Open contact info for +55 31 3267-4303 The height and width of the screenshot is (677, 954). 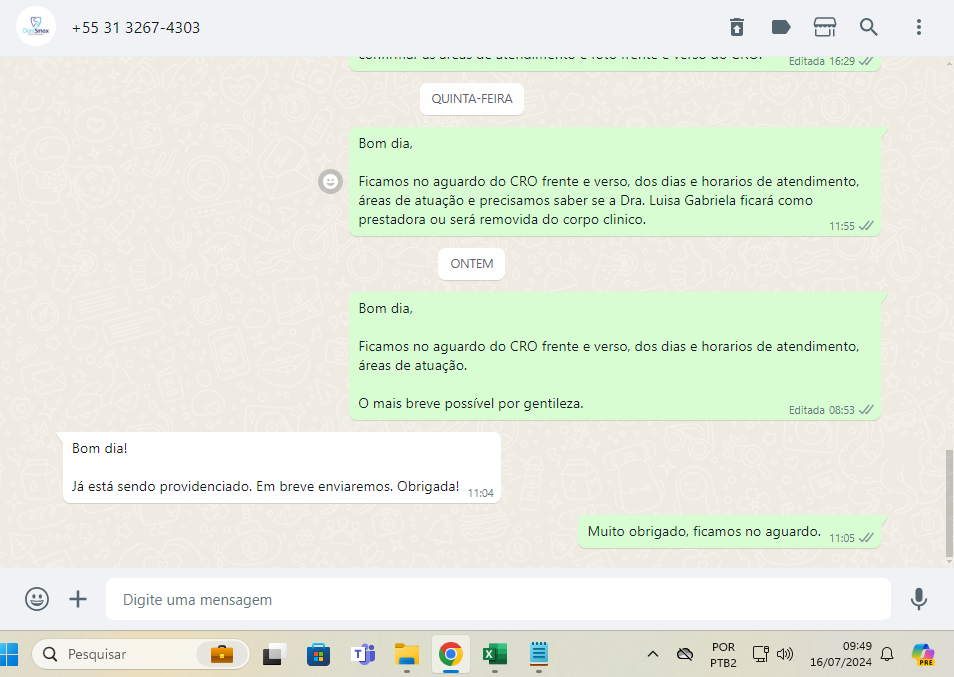136,28
